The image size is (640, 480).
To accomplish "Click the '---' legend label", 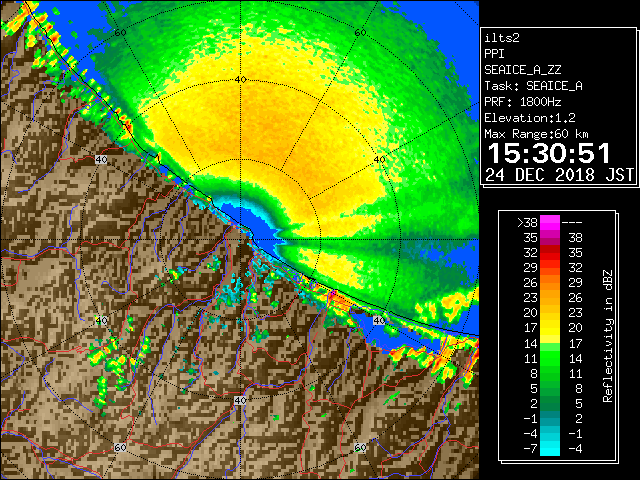I will 572,223.
